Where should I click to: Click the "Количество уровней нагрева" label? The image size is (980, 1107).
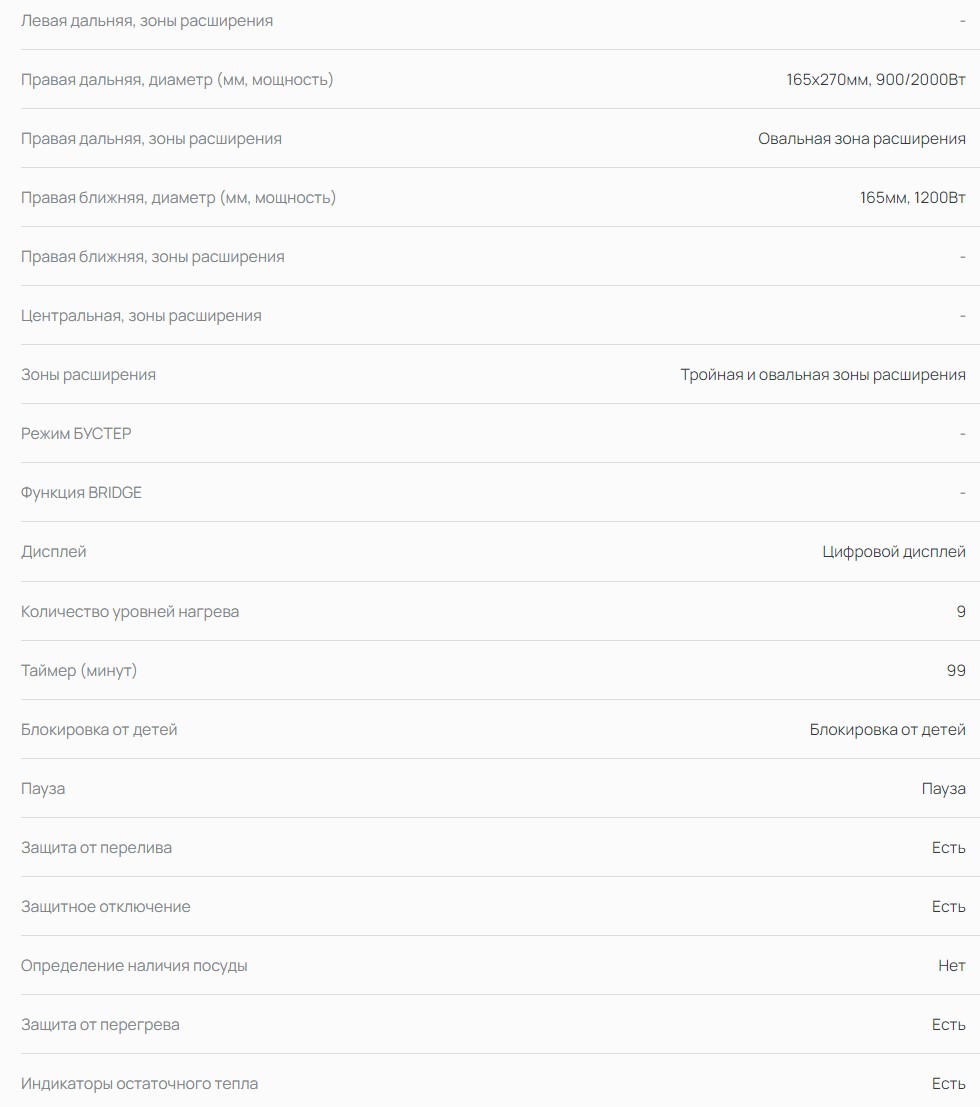point(130,611)
